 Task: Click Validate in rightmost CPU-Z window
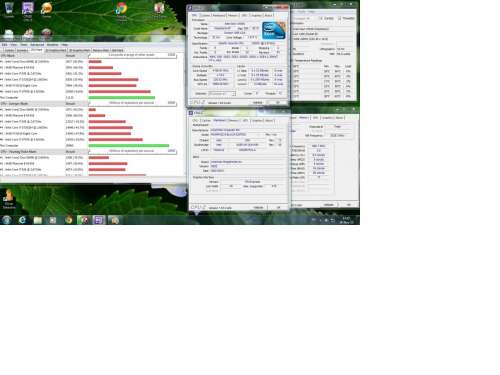(x=328, y=205)
